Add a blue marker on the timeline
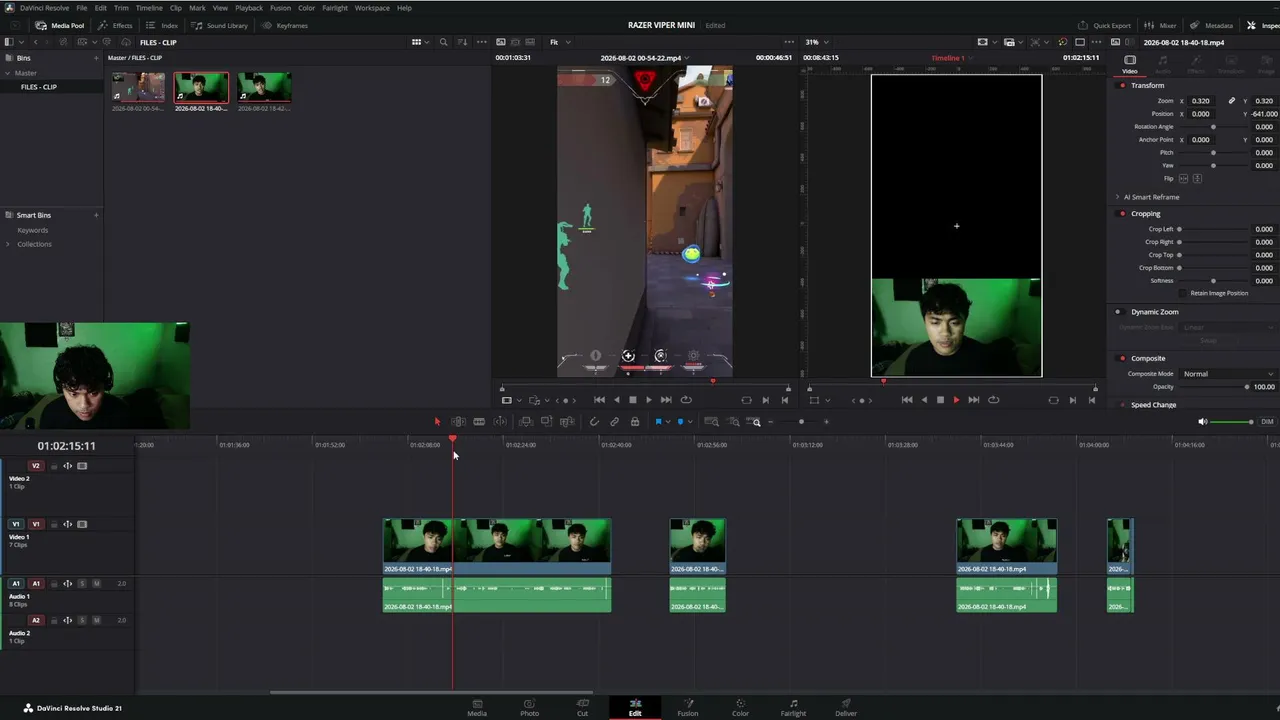This screenshot has height=720, width=1280. tap(680, 422)
